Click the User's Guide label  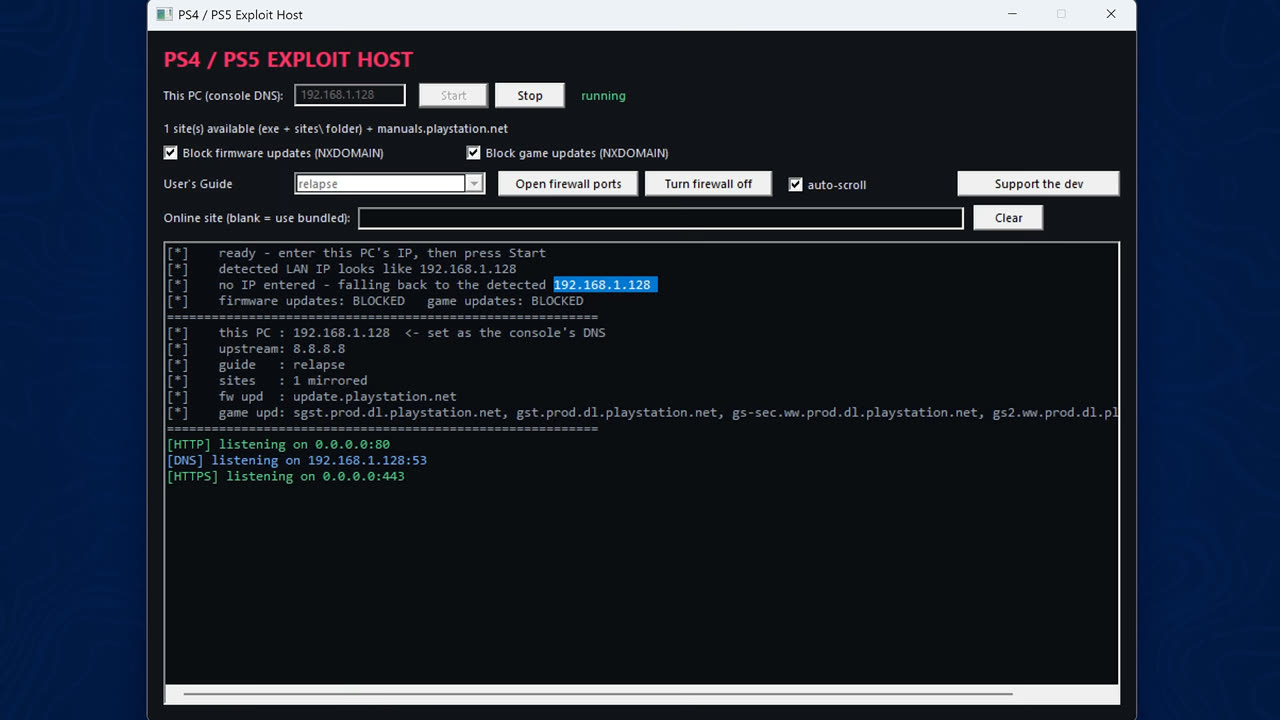click(x=198, y=184)
